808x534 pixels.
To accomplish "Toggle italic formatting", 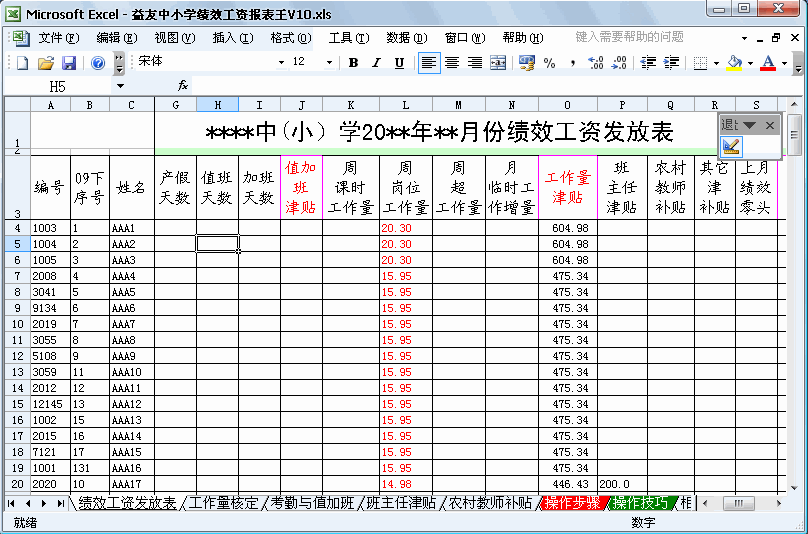I will [x=376, y=63].
